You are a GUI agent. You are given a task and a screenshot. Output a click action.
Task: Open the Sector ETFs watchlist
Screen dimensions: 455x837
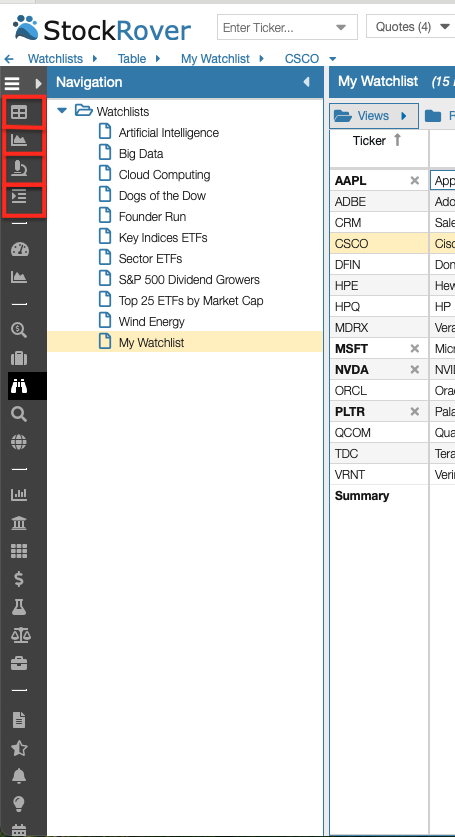150,258
